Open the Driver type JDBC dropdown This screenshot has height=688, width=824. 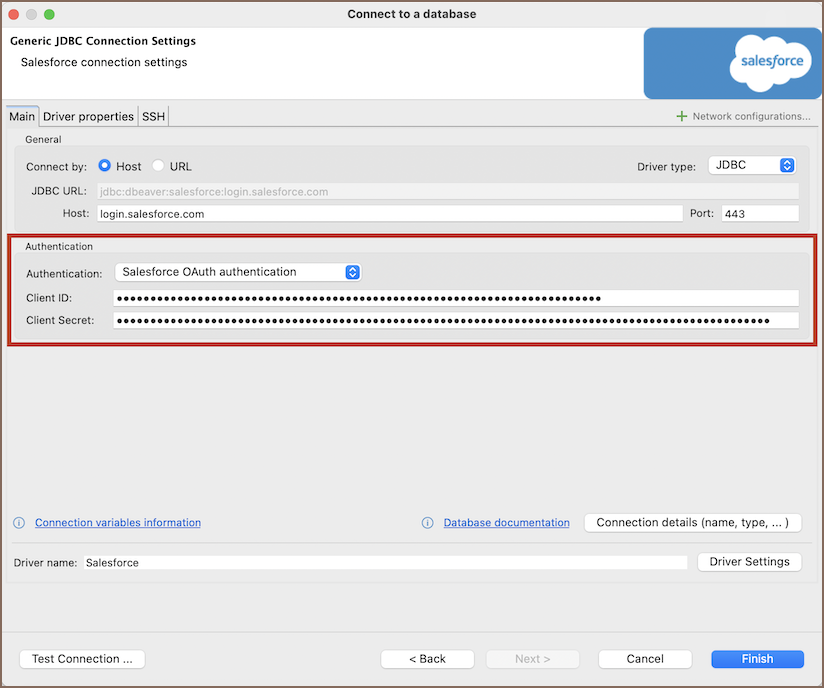(x=751, y=166)
